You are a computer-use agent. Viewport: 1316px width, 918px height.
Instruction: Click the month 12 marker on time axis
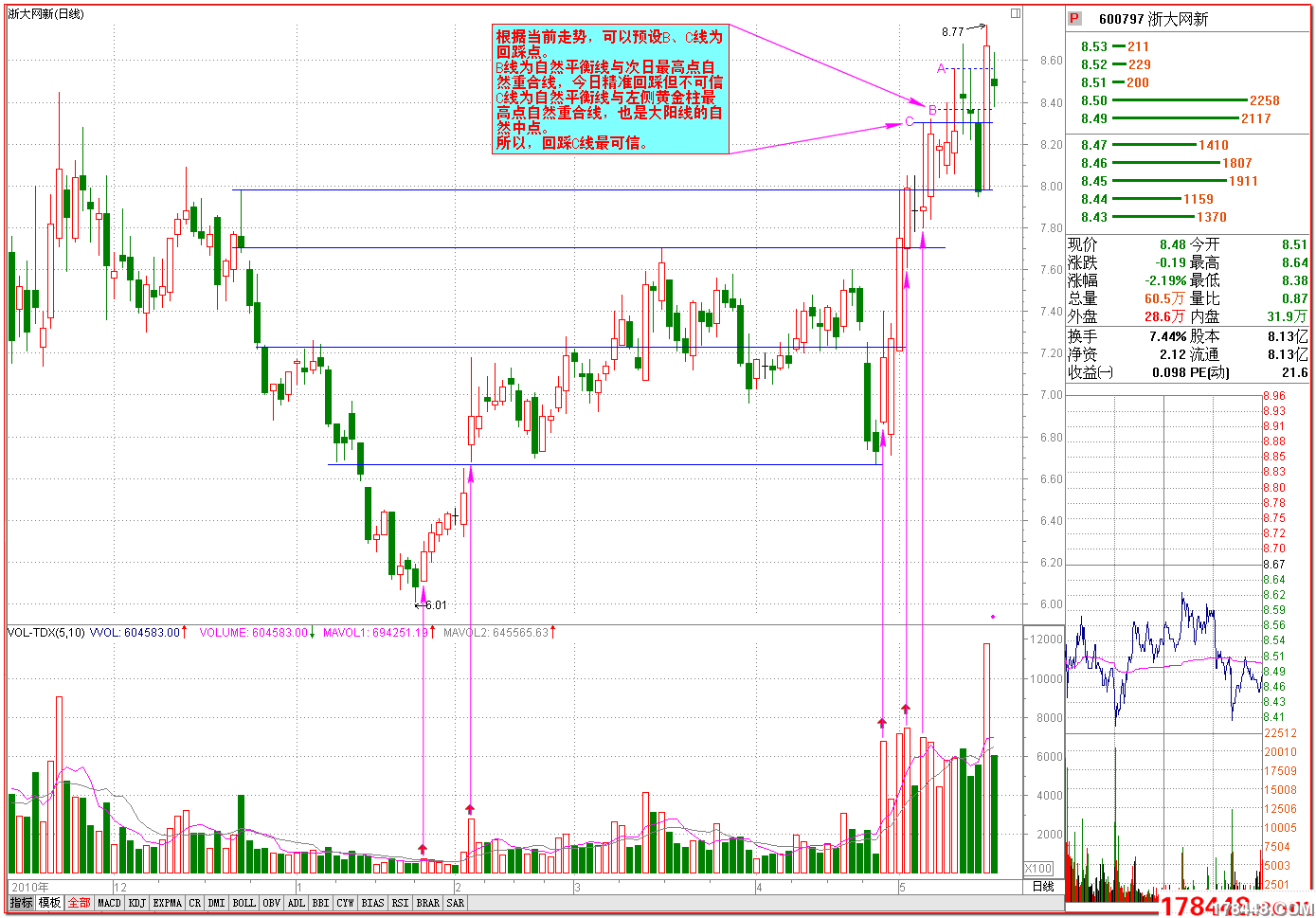pos(120,887)
